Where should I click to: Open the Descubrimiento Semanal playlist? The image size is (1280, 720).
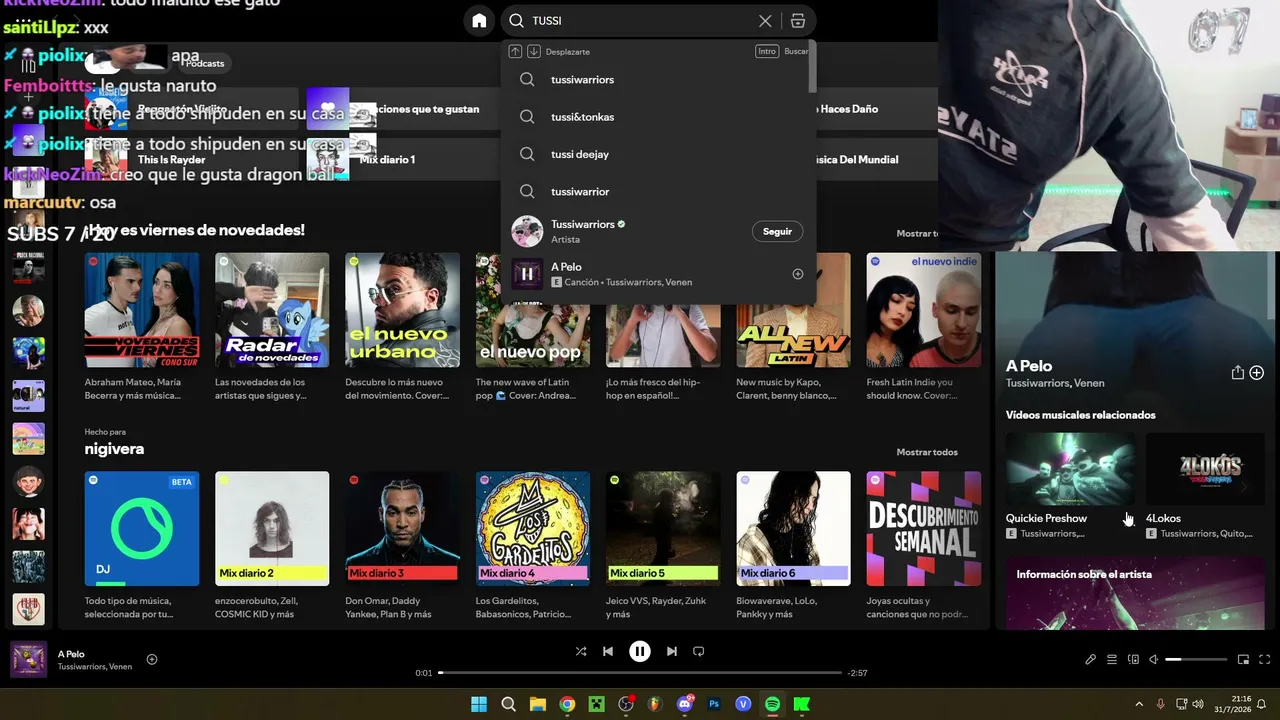(x=924, y=546)
